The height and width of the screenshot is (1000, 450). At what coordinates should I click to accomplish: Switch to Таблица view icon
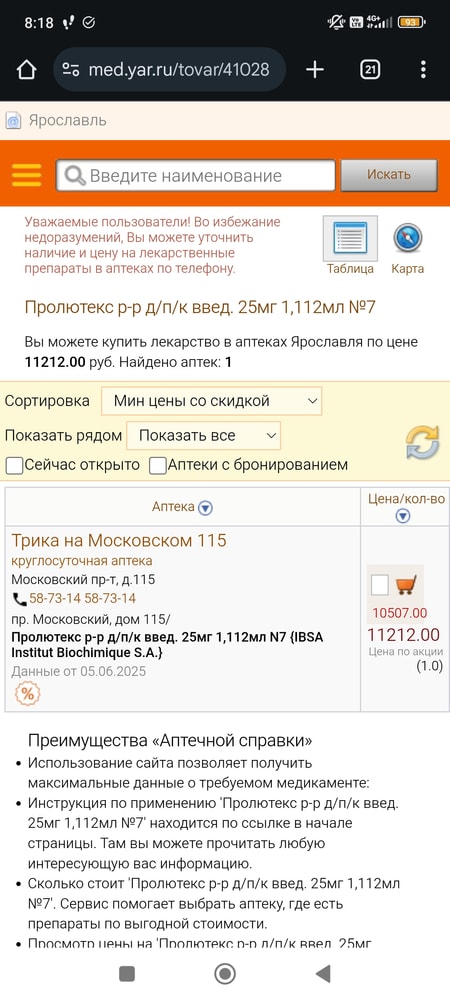pos(350,238)
